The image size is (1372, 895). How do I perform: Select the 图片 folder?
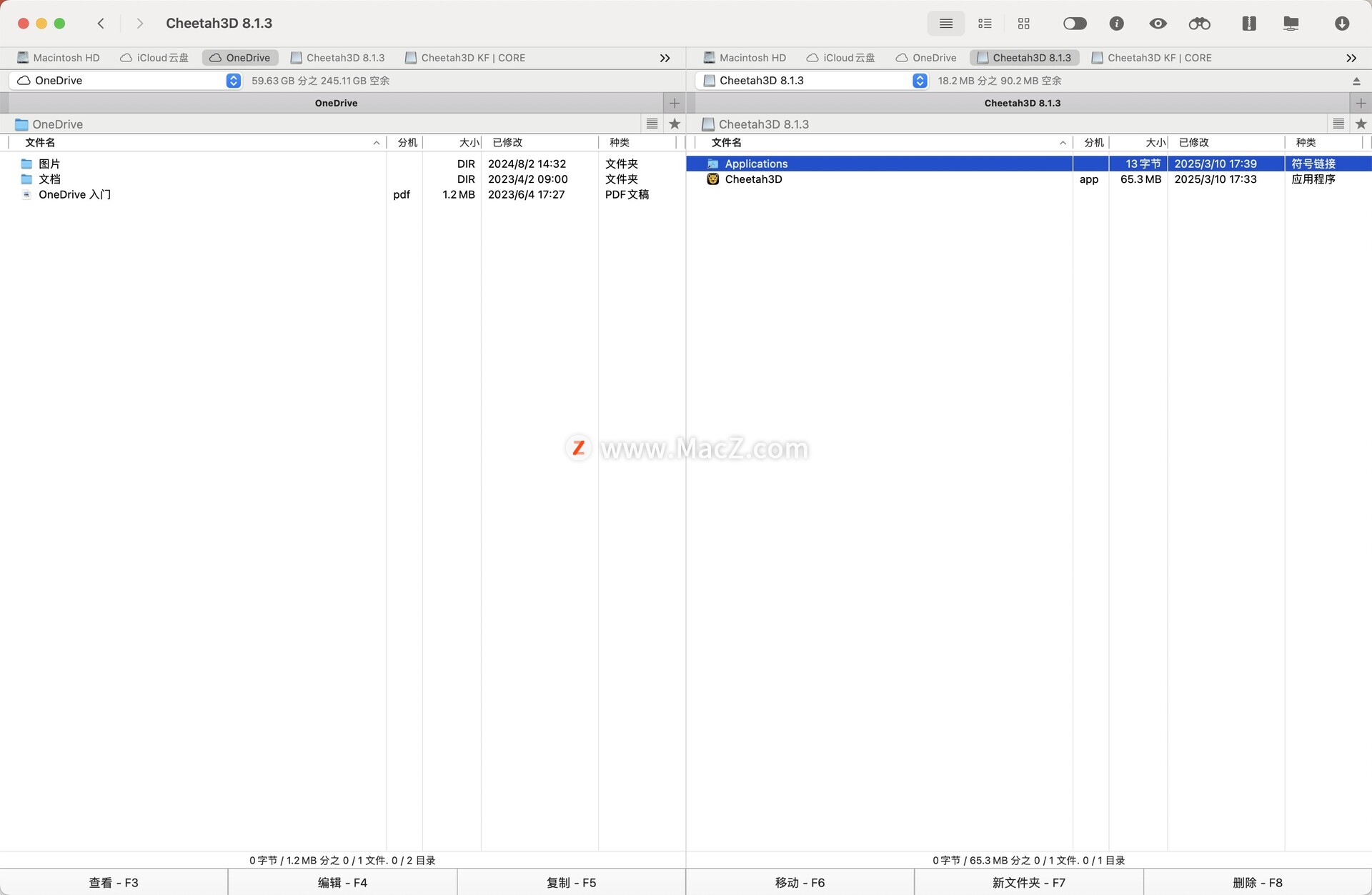[343, 164]
